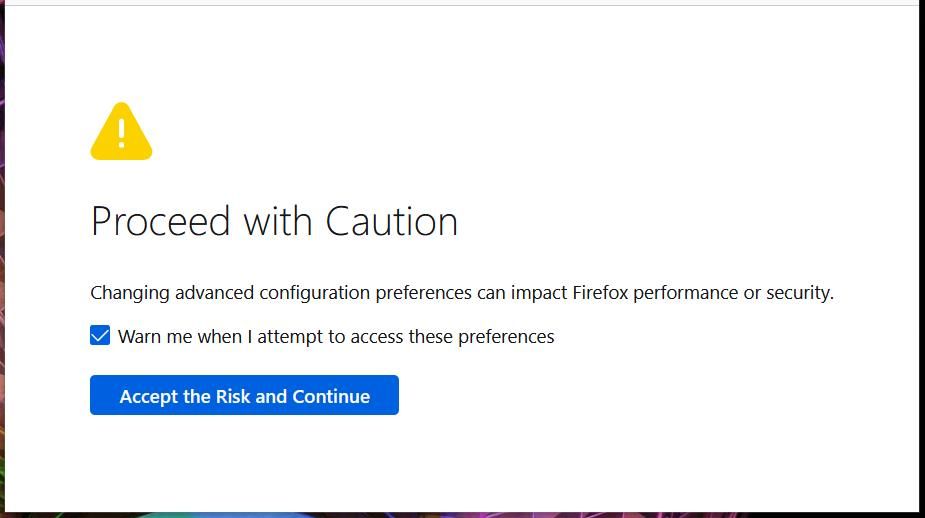The image size is (925, 518).
Task: Click the word "Accept" on the blue button
Action: [x=149, y=397]
